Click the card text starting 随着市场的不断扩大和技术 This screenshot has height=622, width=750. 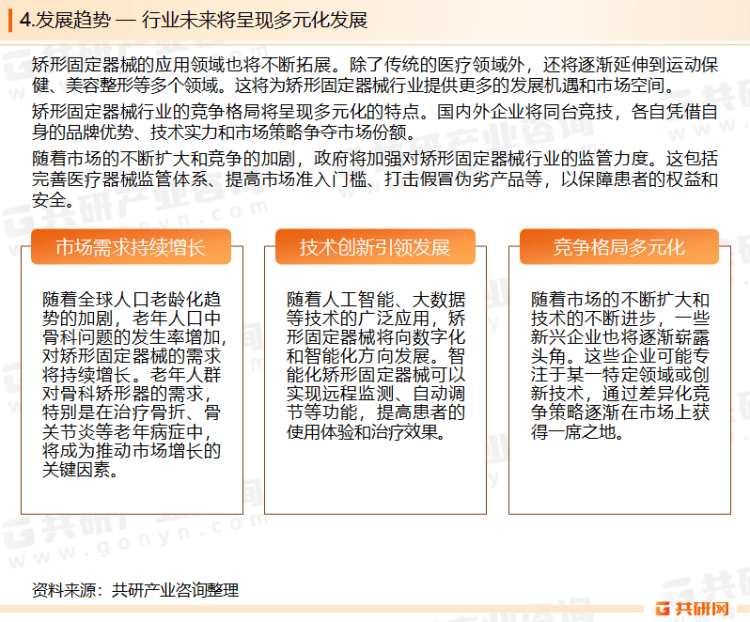620,366
